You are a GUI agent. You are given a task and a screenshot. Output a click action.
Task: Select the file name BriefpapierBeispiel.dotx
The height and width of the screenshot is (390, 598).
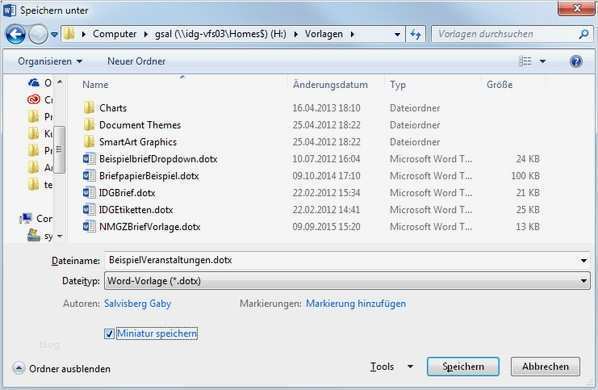tap(149, 176)
